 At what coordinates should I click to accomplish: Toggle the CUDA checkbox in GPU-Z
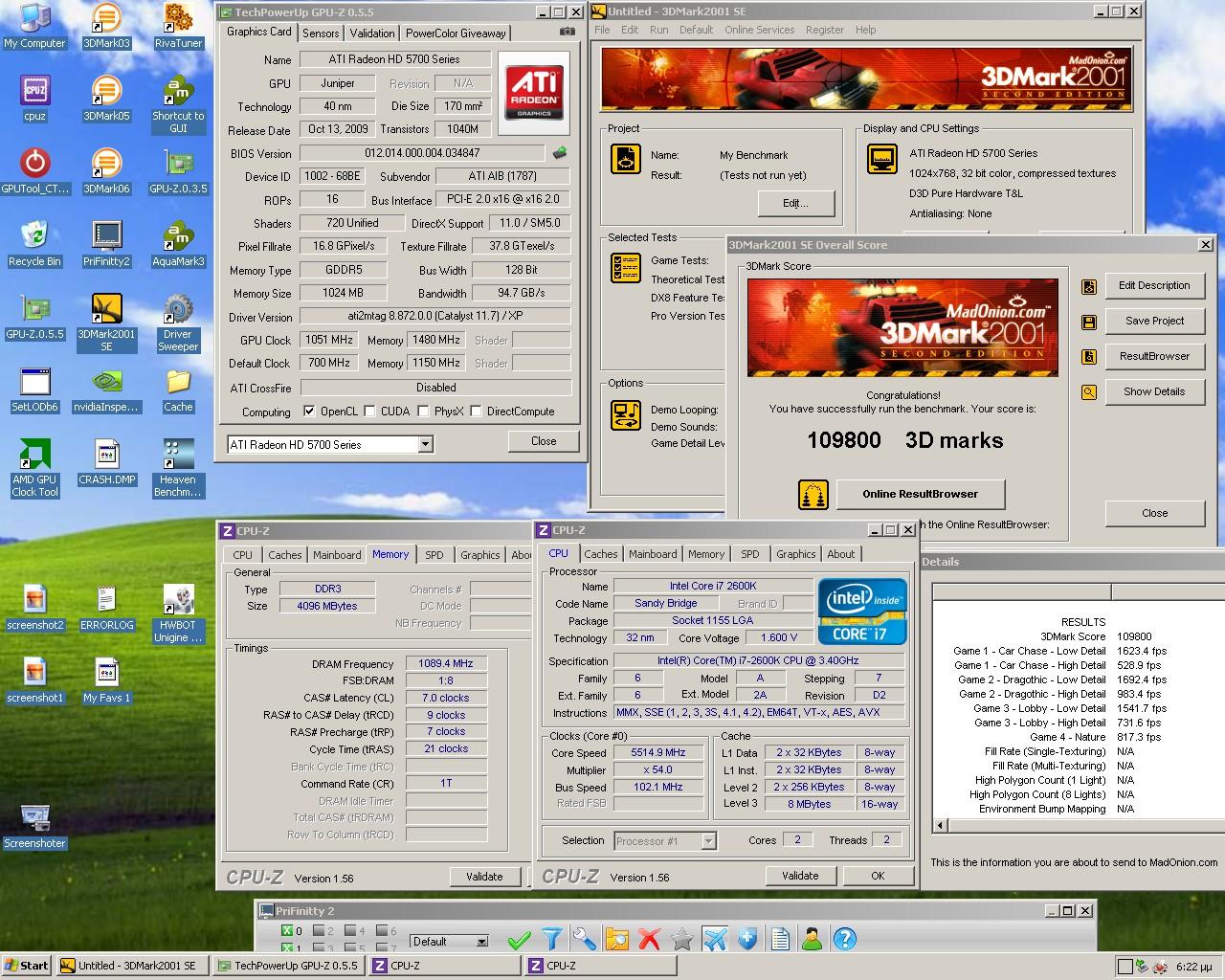[368, 412]
